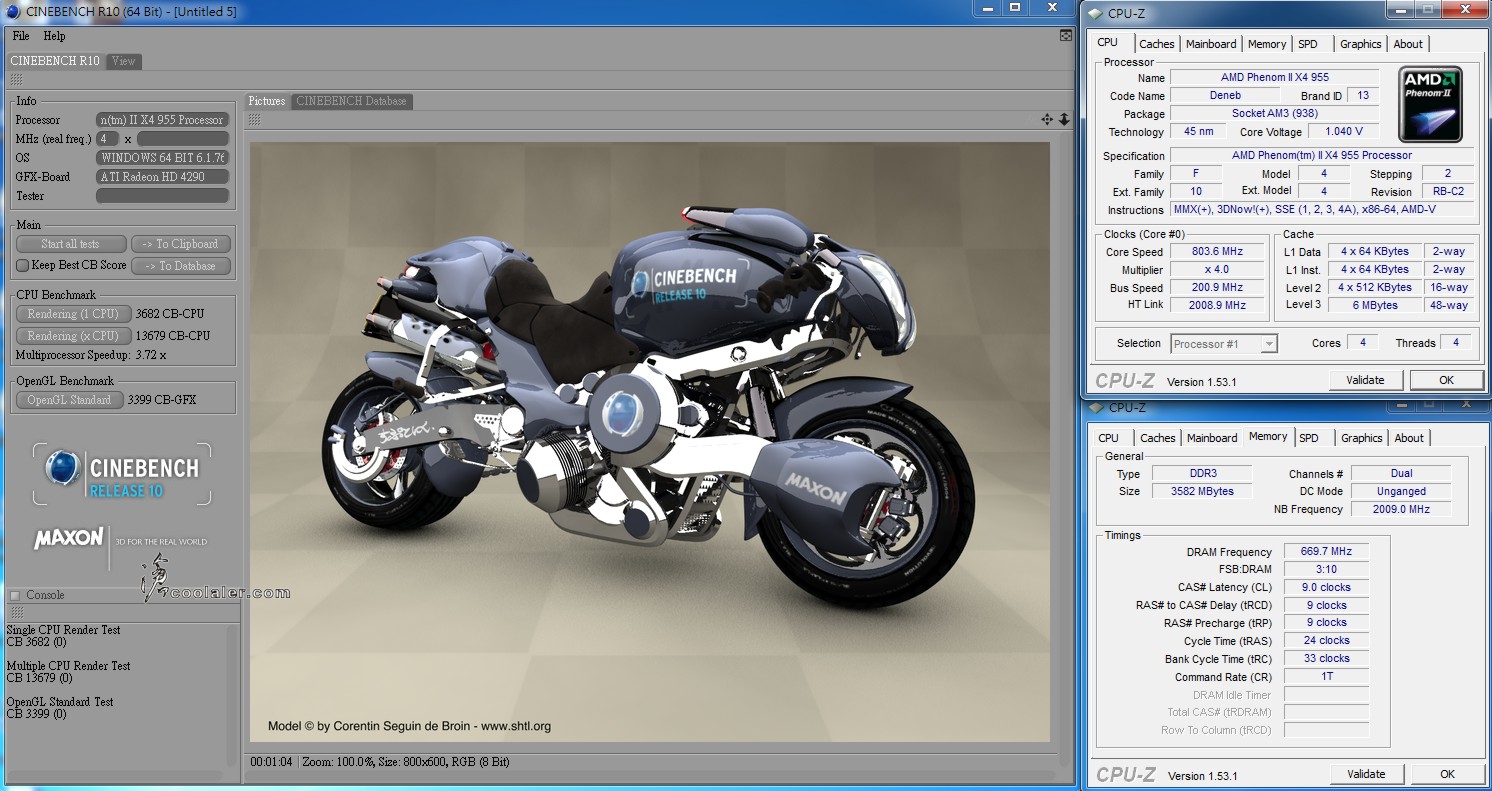
Task: Click the move/pan picture icon in Cinebench
Action: pos(1047,119)
